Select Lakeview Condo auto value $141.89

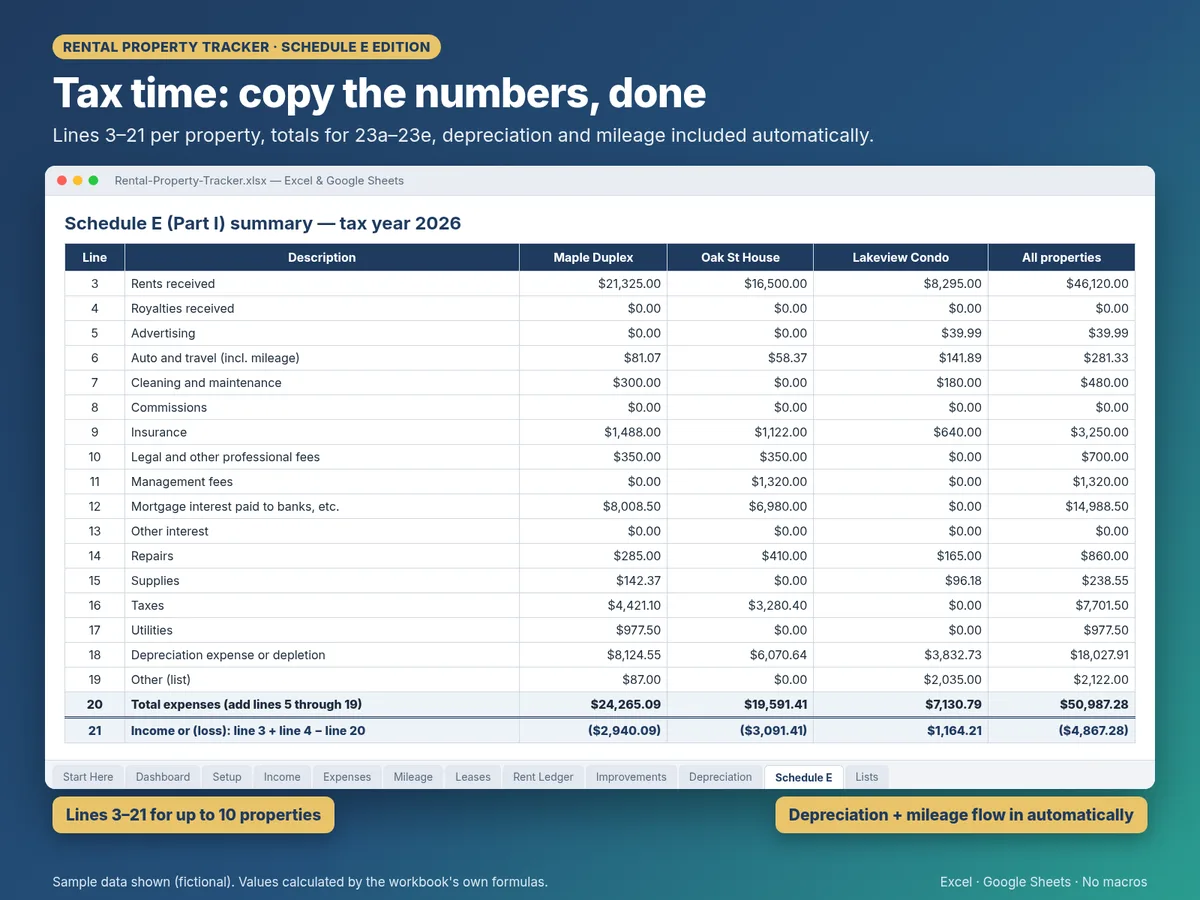click(x=901, y=358)
